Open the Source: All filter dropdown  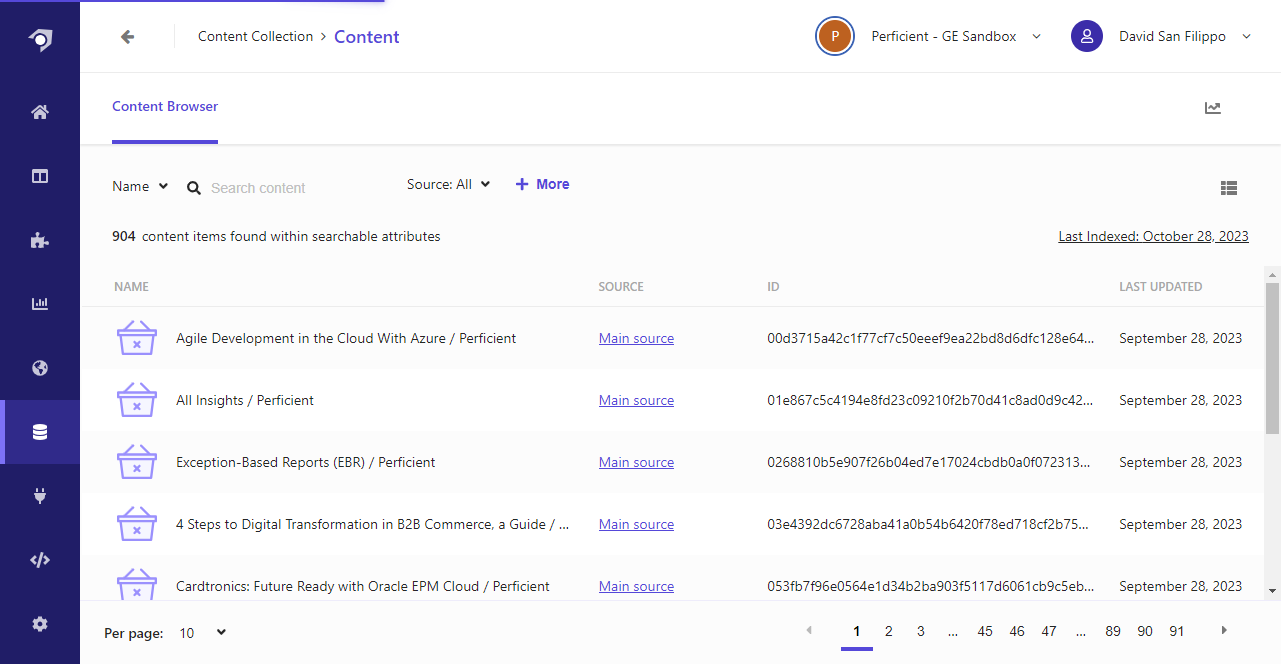click(x=447, y=184)
